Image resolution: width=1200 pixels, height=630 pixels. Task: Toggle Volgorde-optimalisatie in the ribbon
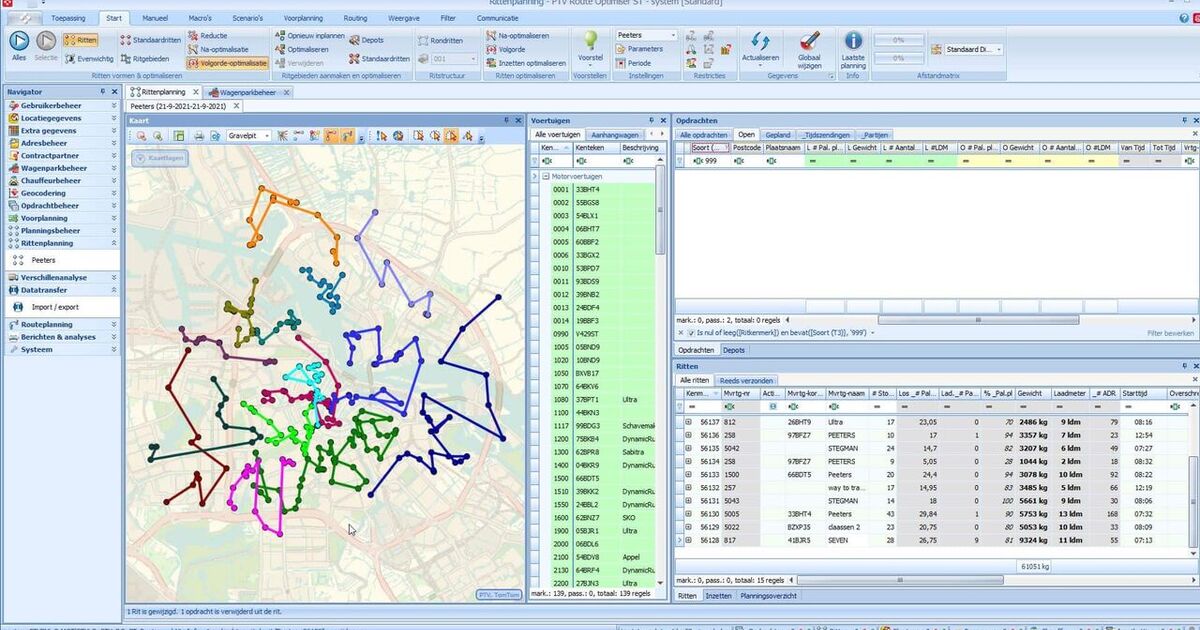[226, 62]
